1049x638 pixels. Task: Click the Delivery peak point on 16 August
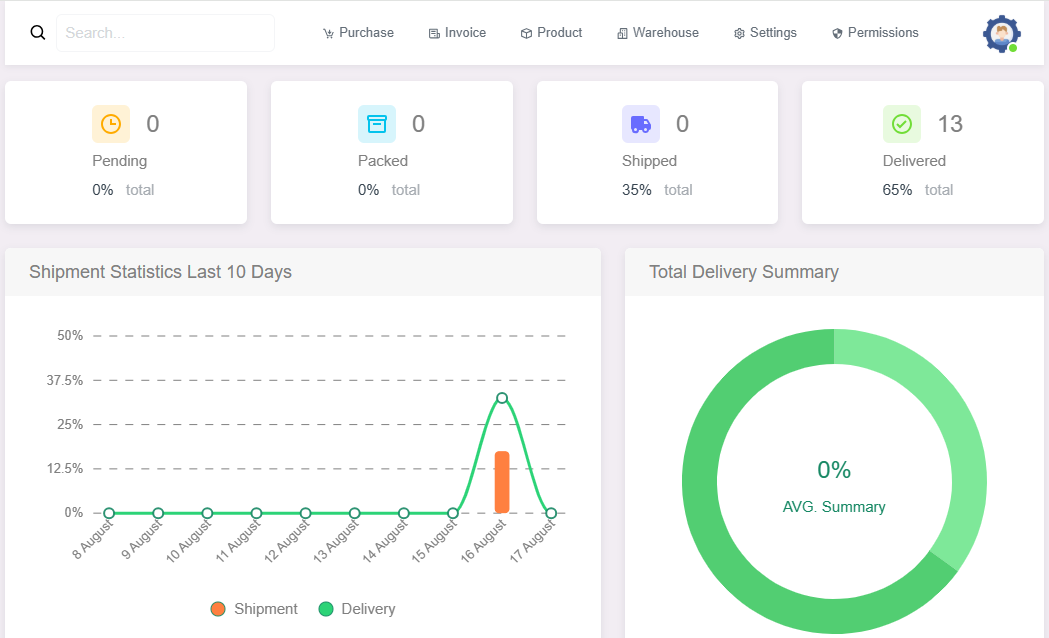pyautogui.click(x=502, y=398)
